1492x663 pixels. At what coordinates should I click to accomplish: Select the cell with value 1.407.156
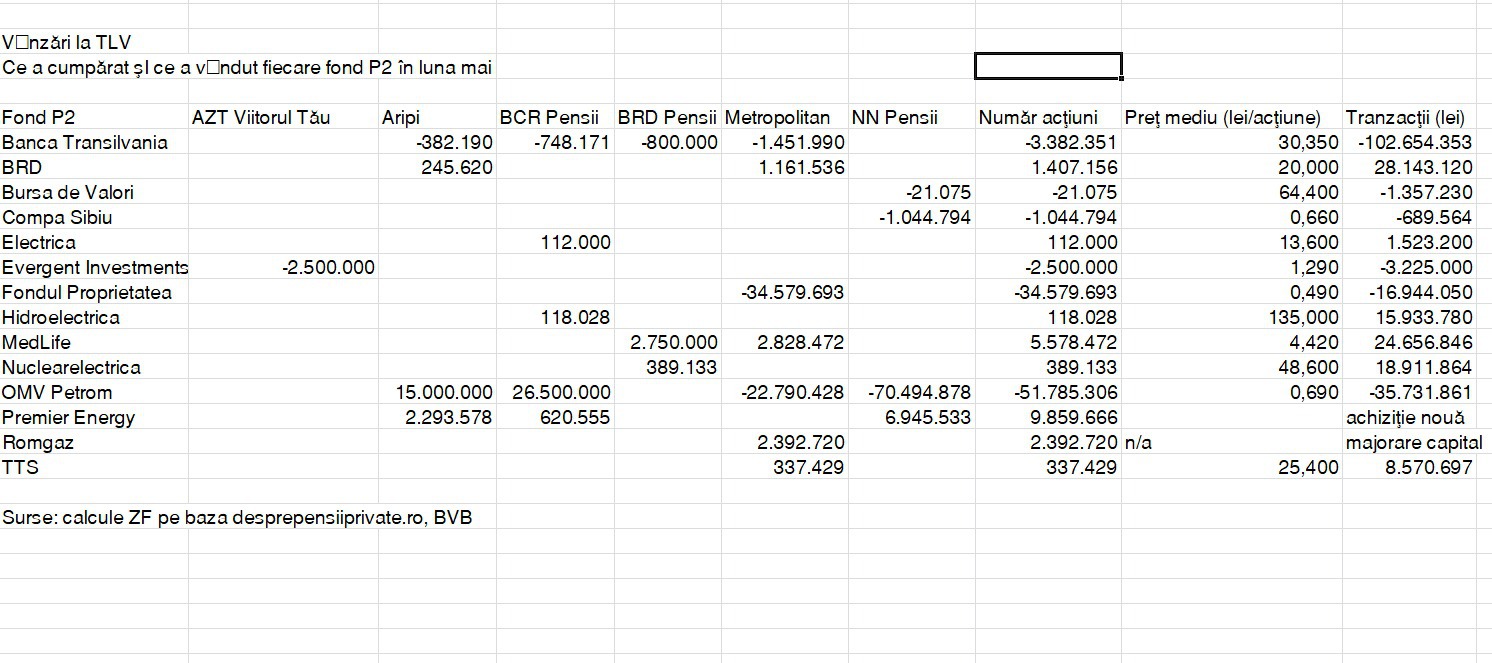point(1075,167)
